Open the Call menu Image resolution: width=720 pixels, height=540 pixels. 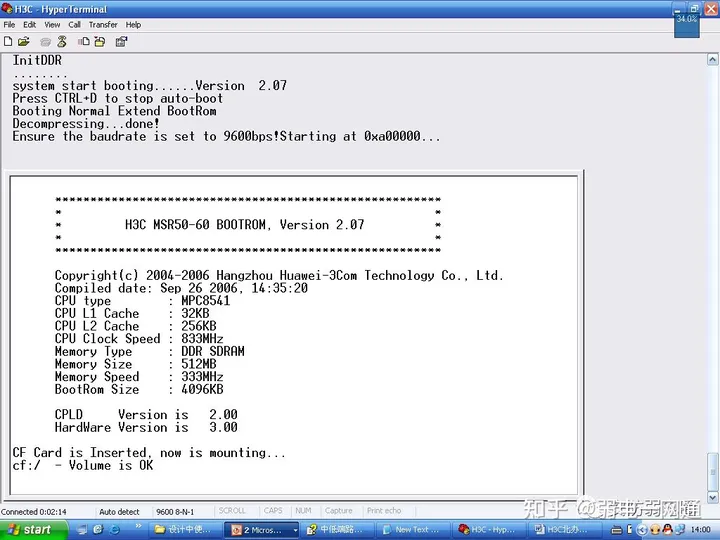pyautogui.click(x=74, y=25)
